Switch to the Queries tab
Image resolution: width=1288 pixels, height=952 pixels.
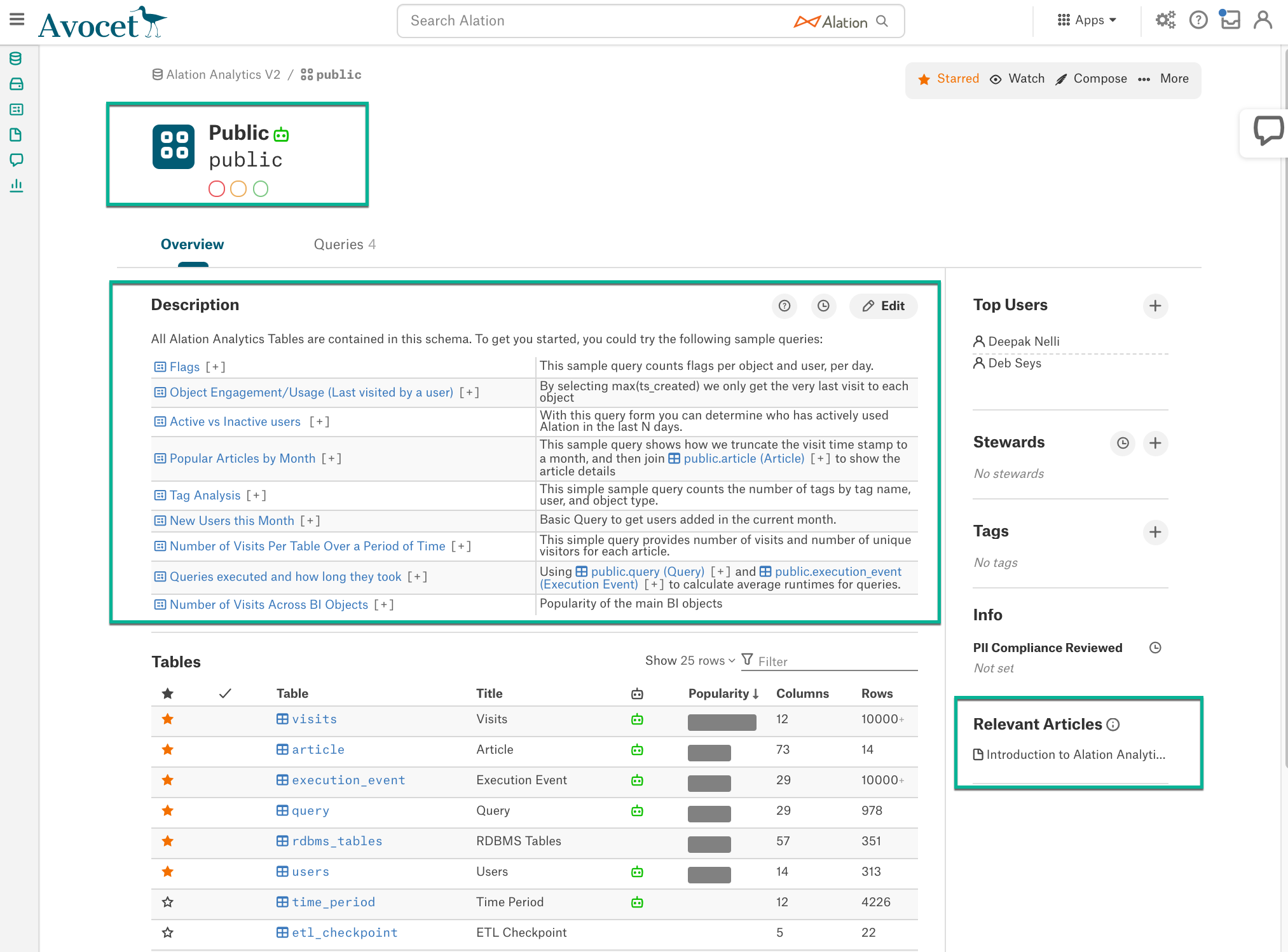pos(345,245)
